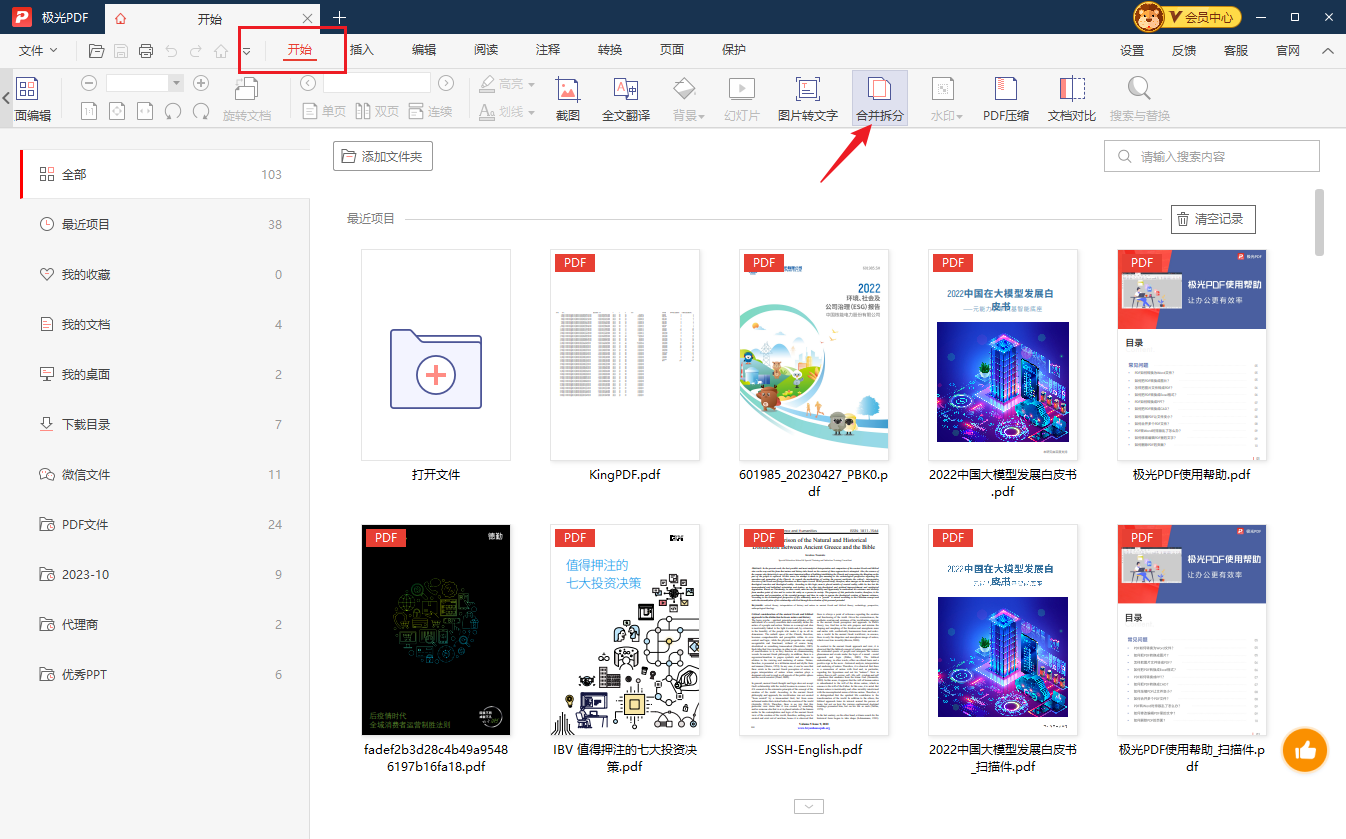Open the quick toolbar customize dropdown arrow

pos(246,52)
